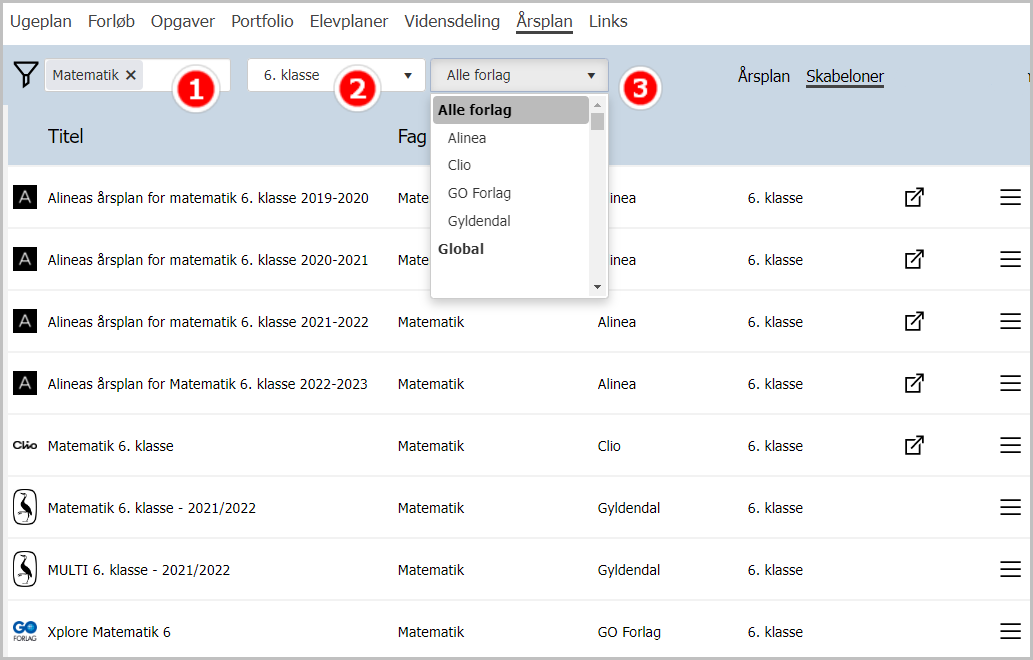Remove the Matematik subject filter tag

point(130,75)
